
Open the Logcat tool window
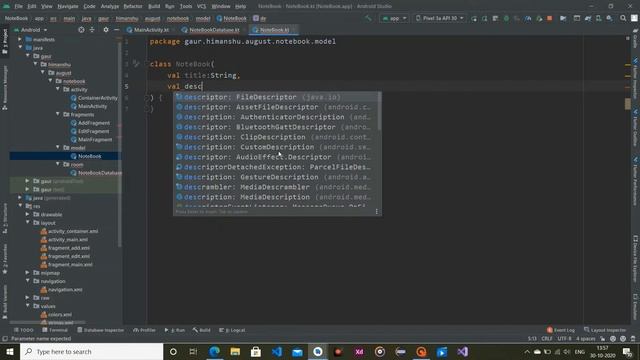232,330
